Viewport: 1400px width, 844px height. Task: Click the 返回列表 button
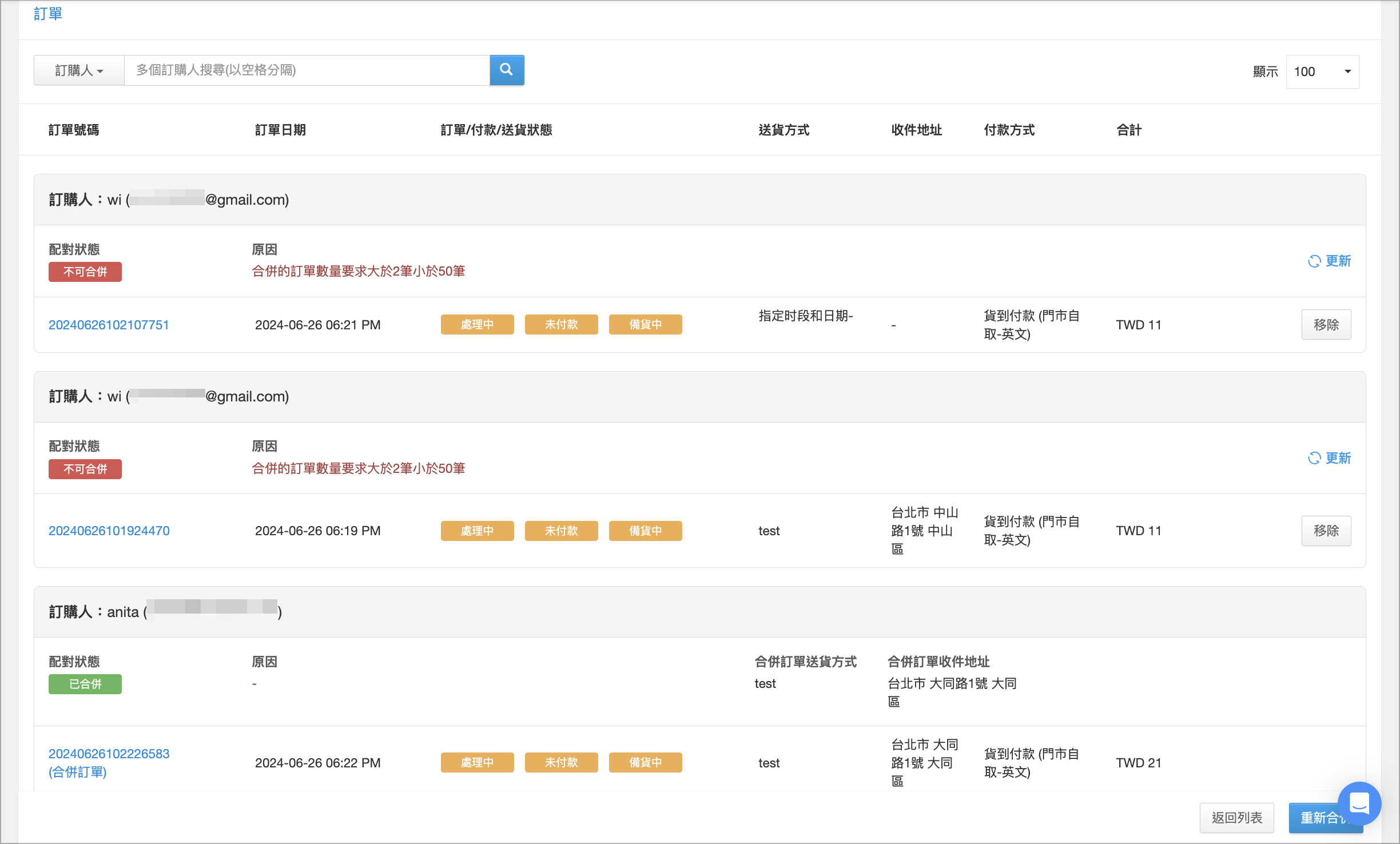tap(1236, 818)
